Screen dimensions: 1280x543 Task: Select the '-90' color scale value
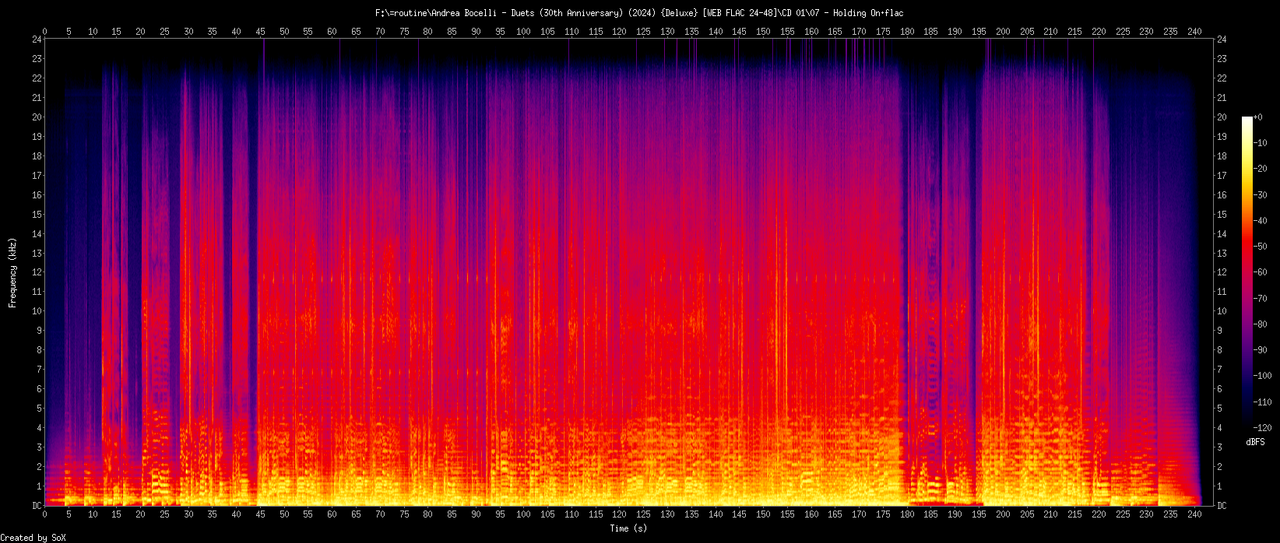1263,350
